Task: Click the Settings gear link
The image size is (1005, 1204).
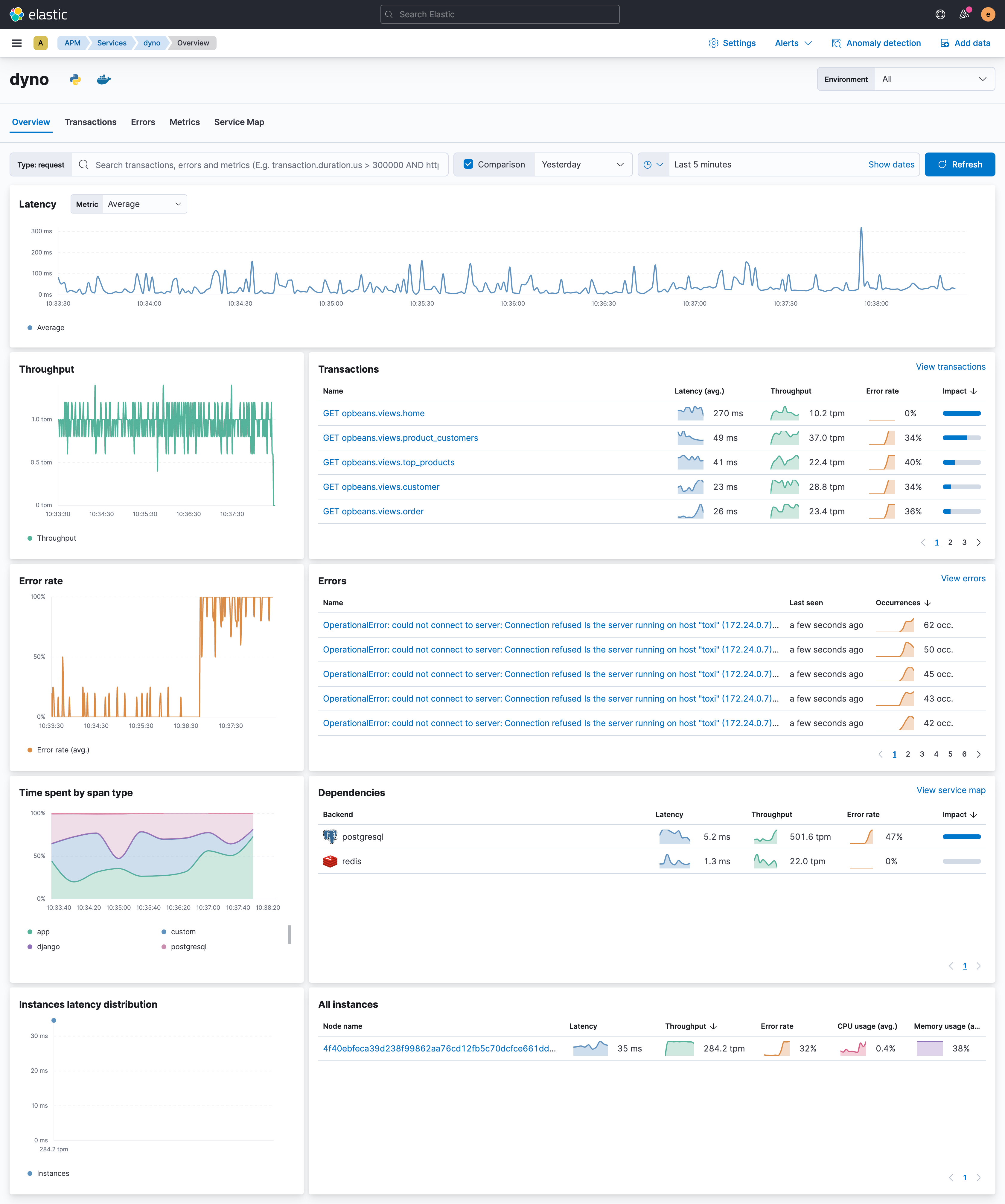Action: [732, 43]
